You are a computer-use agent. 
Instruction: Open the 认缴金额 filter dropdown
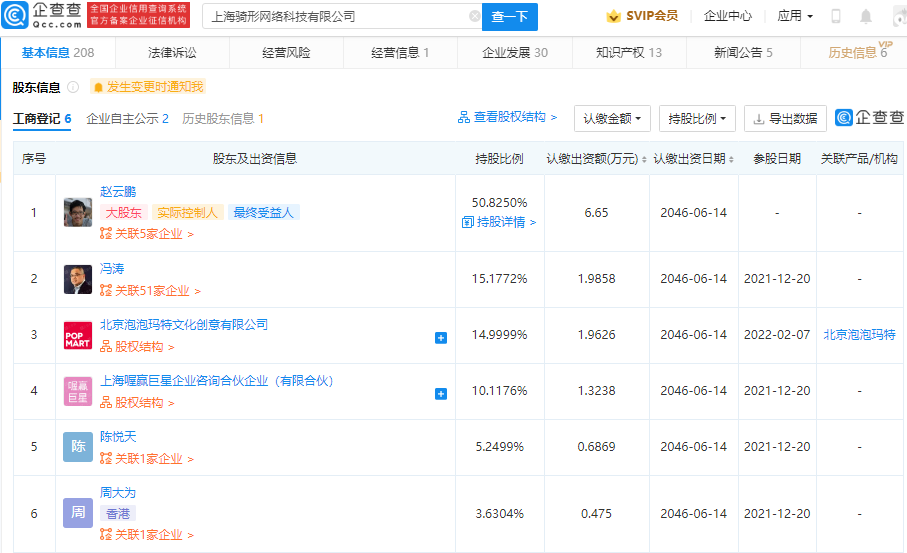pyautogui.click(x=613, y=118)
